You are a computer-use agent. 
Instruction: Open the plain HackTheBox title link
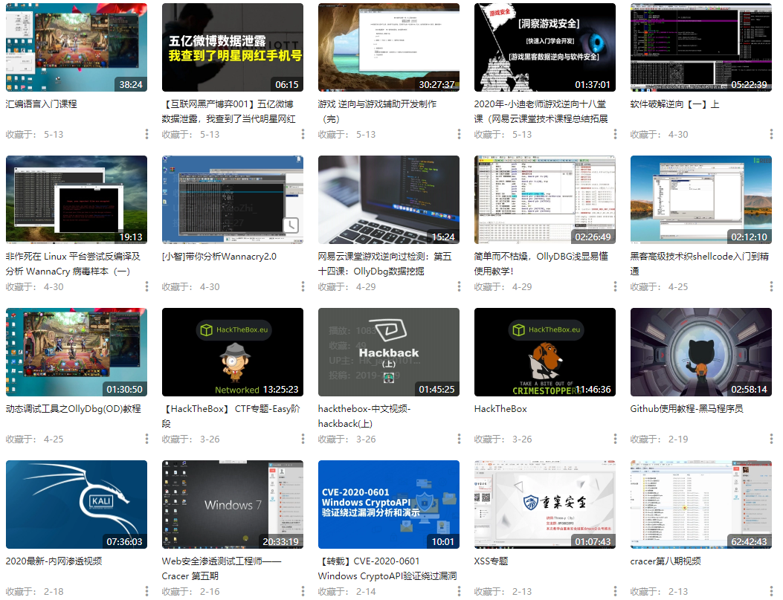500,409
